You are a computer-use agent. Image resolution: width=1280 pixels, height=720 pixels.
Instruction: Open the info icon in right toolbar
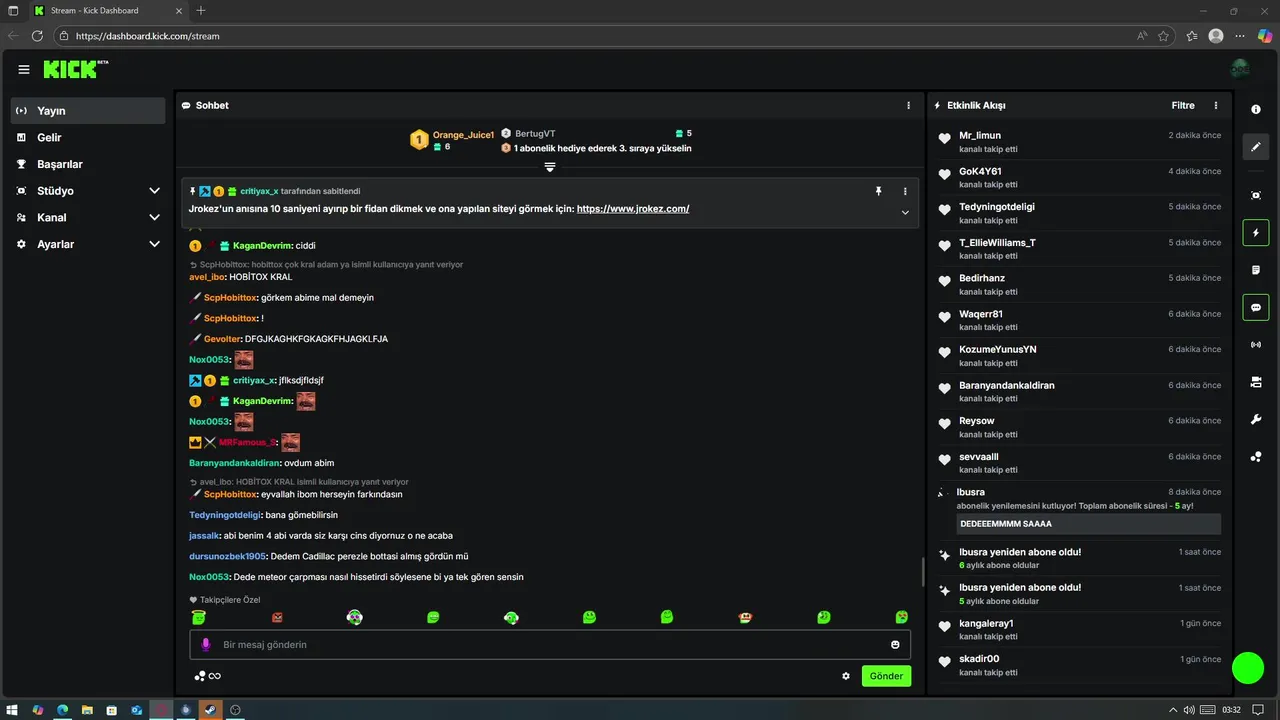tap(1256, 110)
